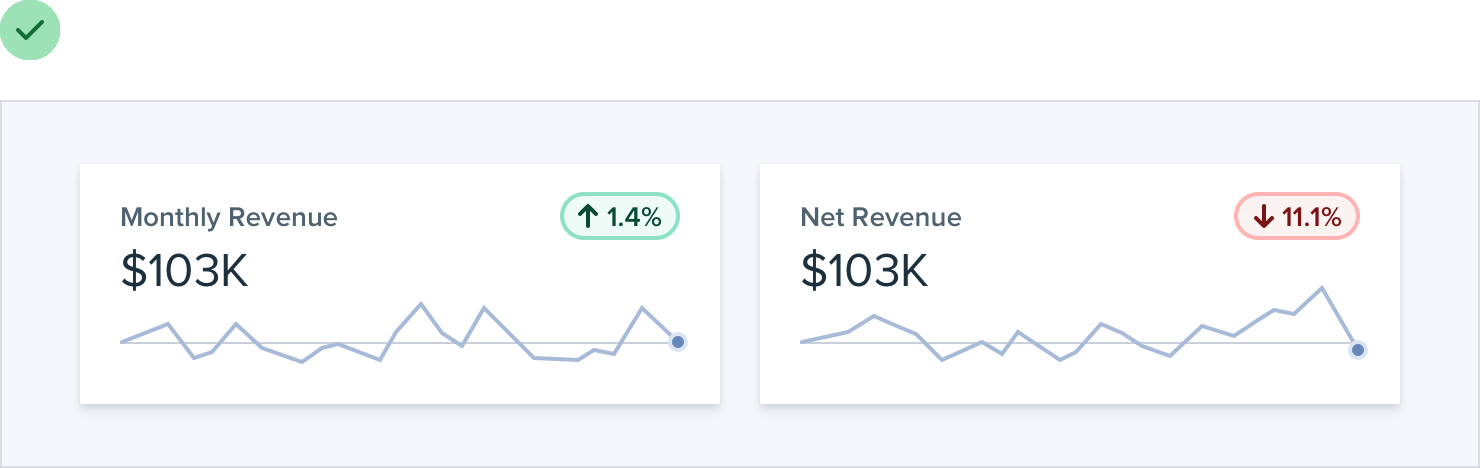The image size is (1480, 468).
Task: Open the Net Revenue sparkline chart
Action: 1080,330
